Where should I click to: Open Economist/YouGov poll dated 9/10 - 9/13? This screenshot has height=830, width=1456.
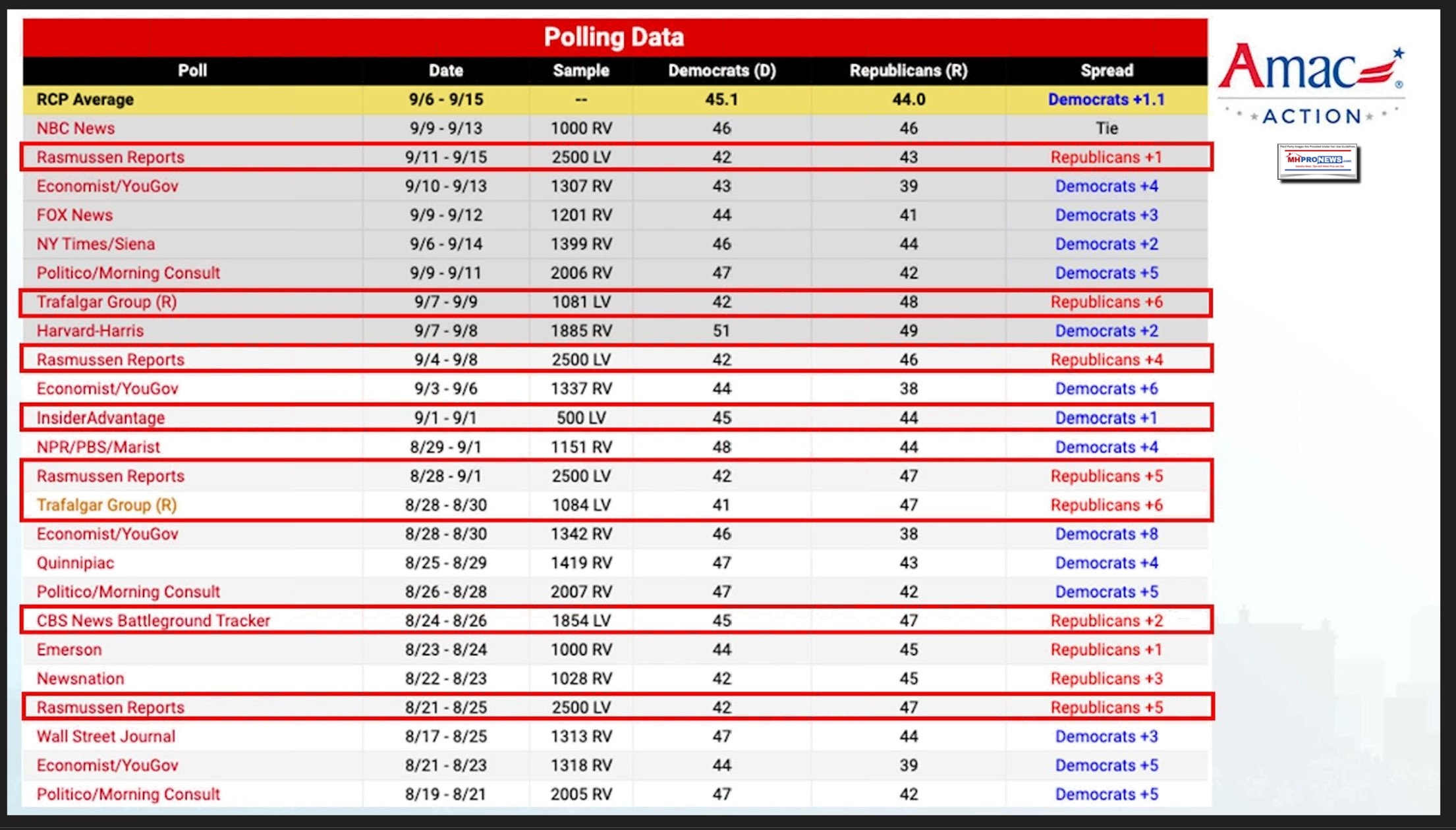[107, 186]
